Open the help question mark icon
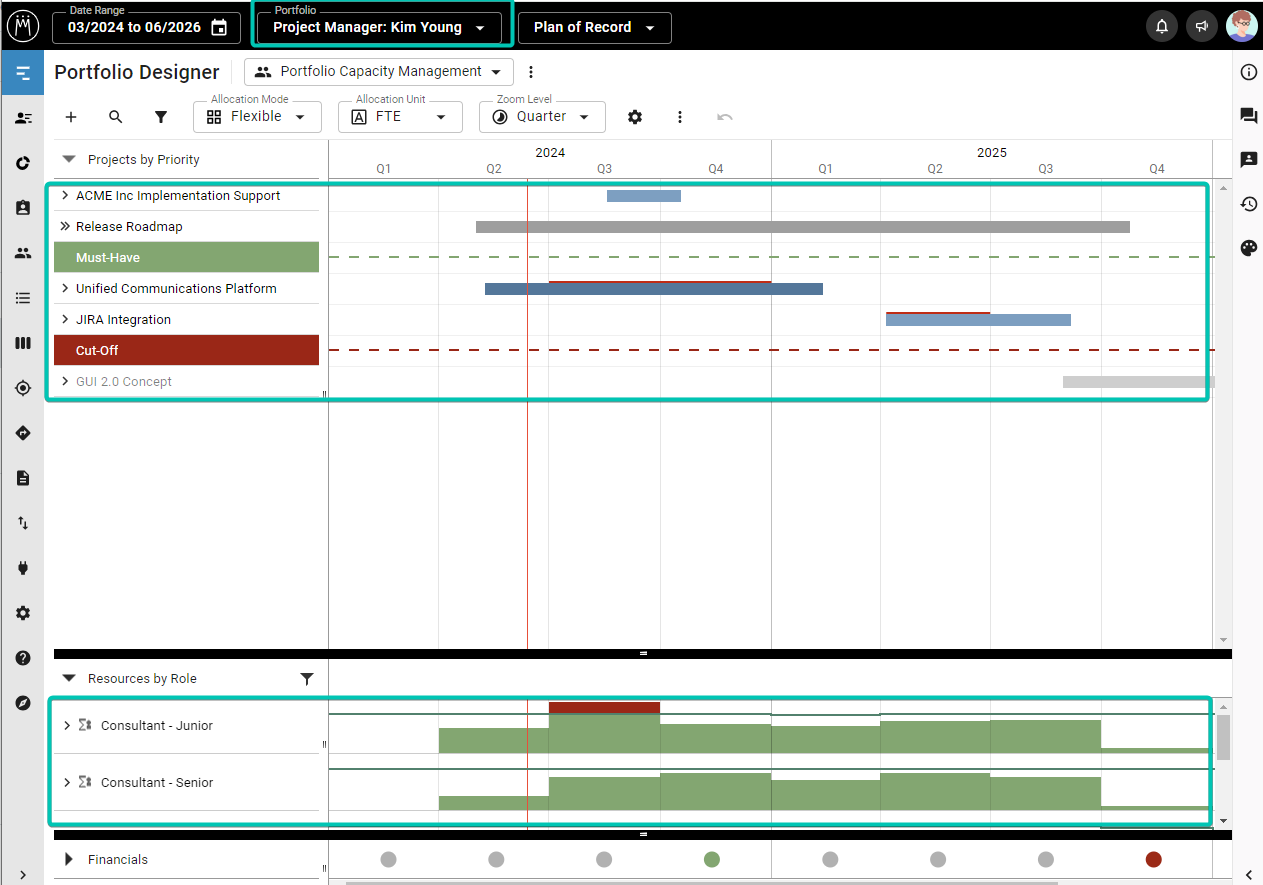Screen dimensions: 1263x885 (x=22, y=658)
